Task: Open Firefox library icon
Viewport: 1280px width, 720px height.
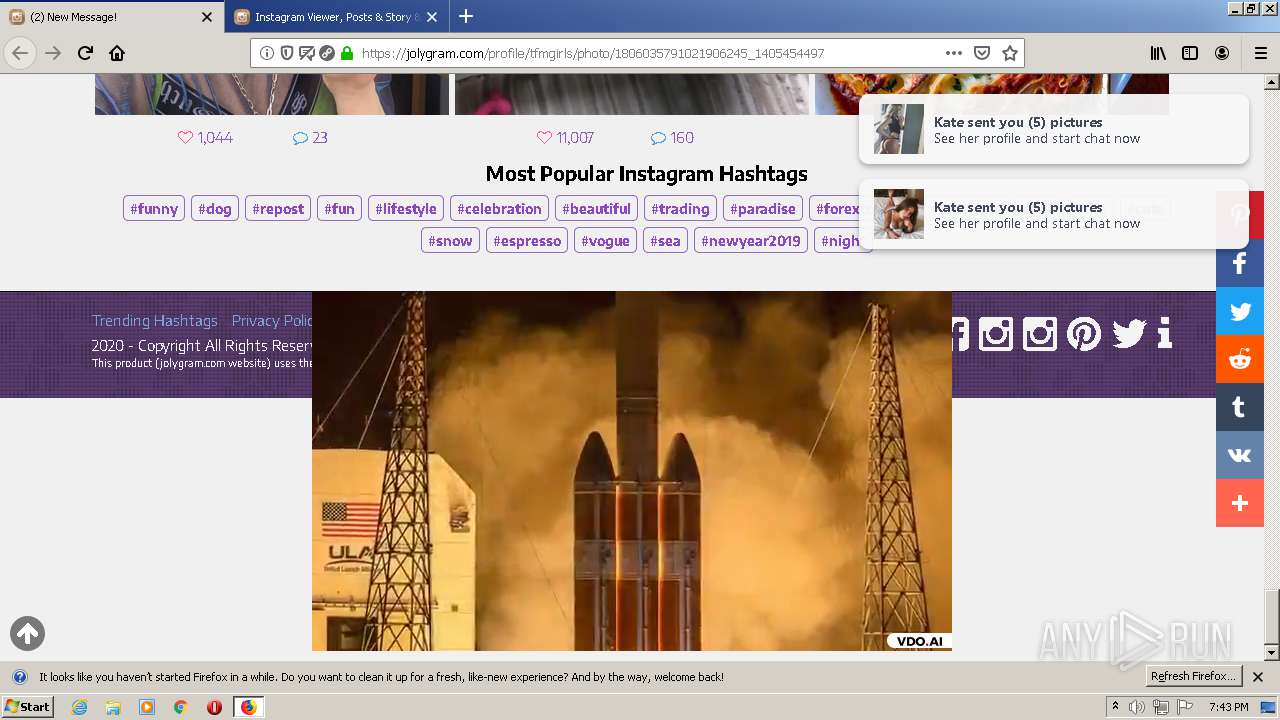Action: point(1158,53)
